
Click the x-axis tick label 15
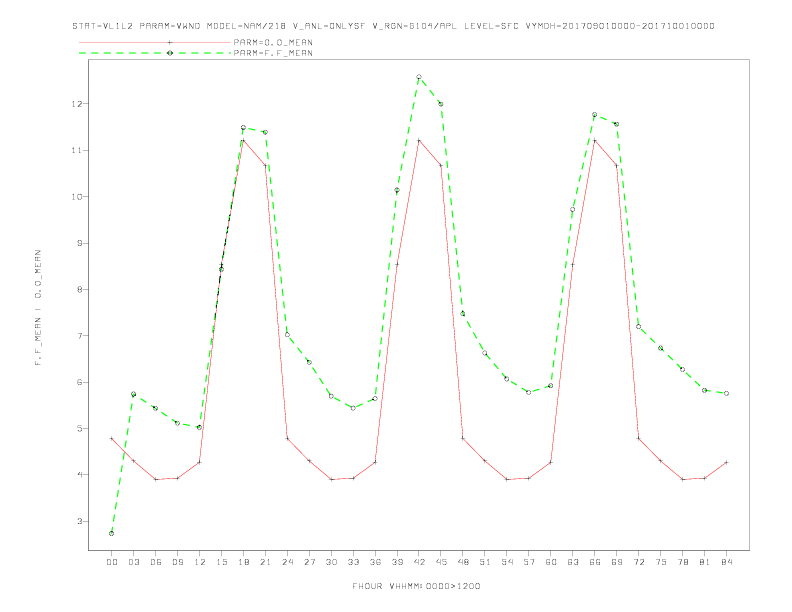point(221,562)
